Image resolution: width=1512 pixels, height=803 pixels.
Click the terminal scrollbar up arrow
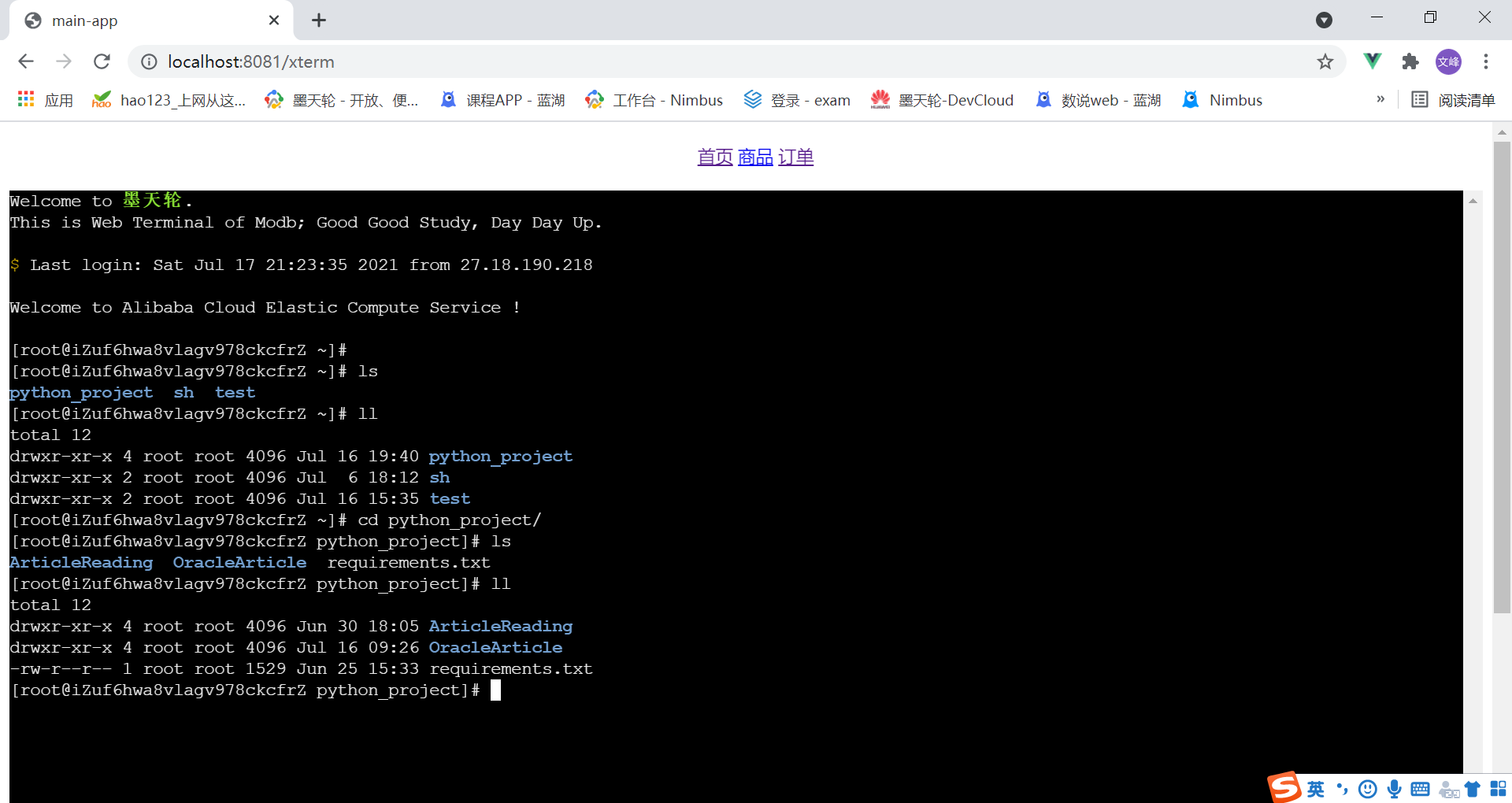(x=1473, y=202)
